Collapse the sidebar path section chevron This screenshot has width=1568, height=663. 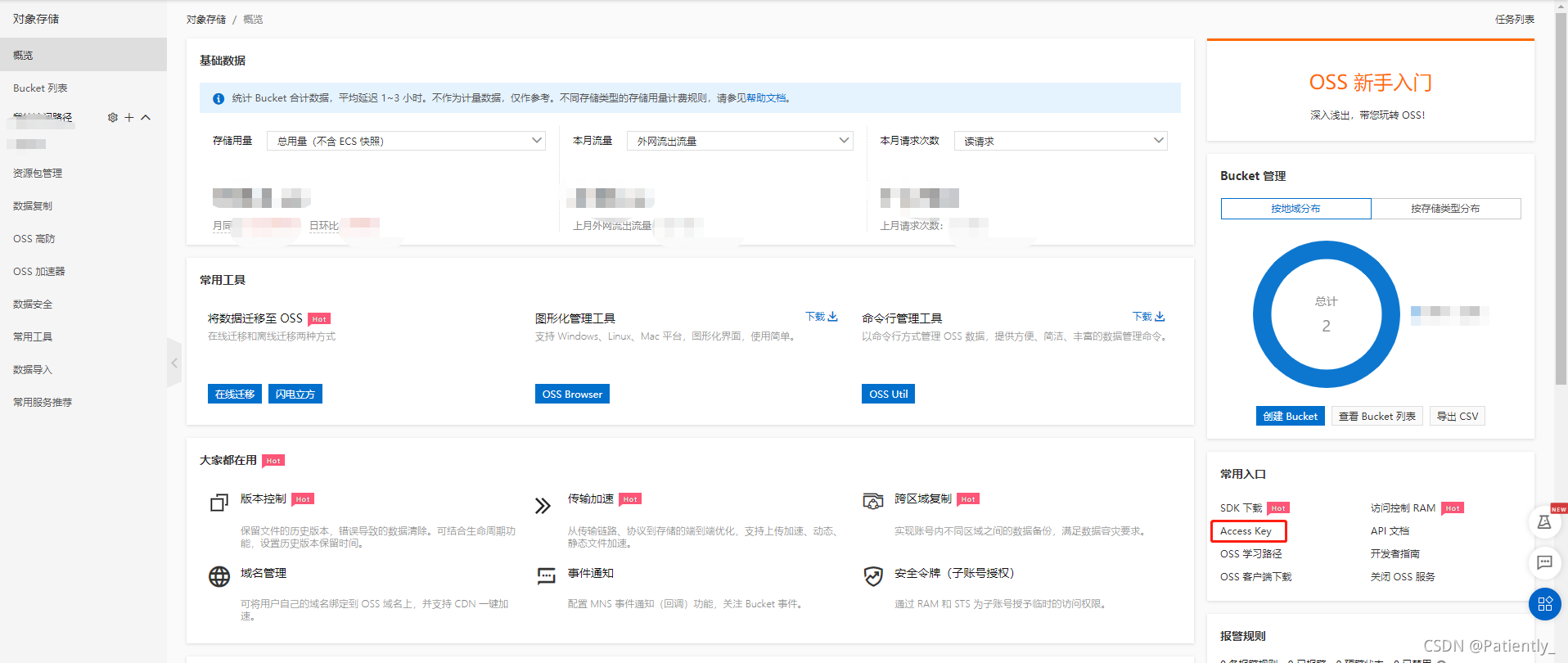(146, 118)
